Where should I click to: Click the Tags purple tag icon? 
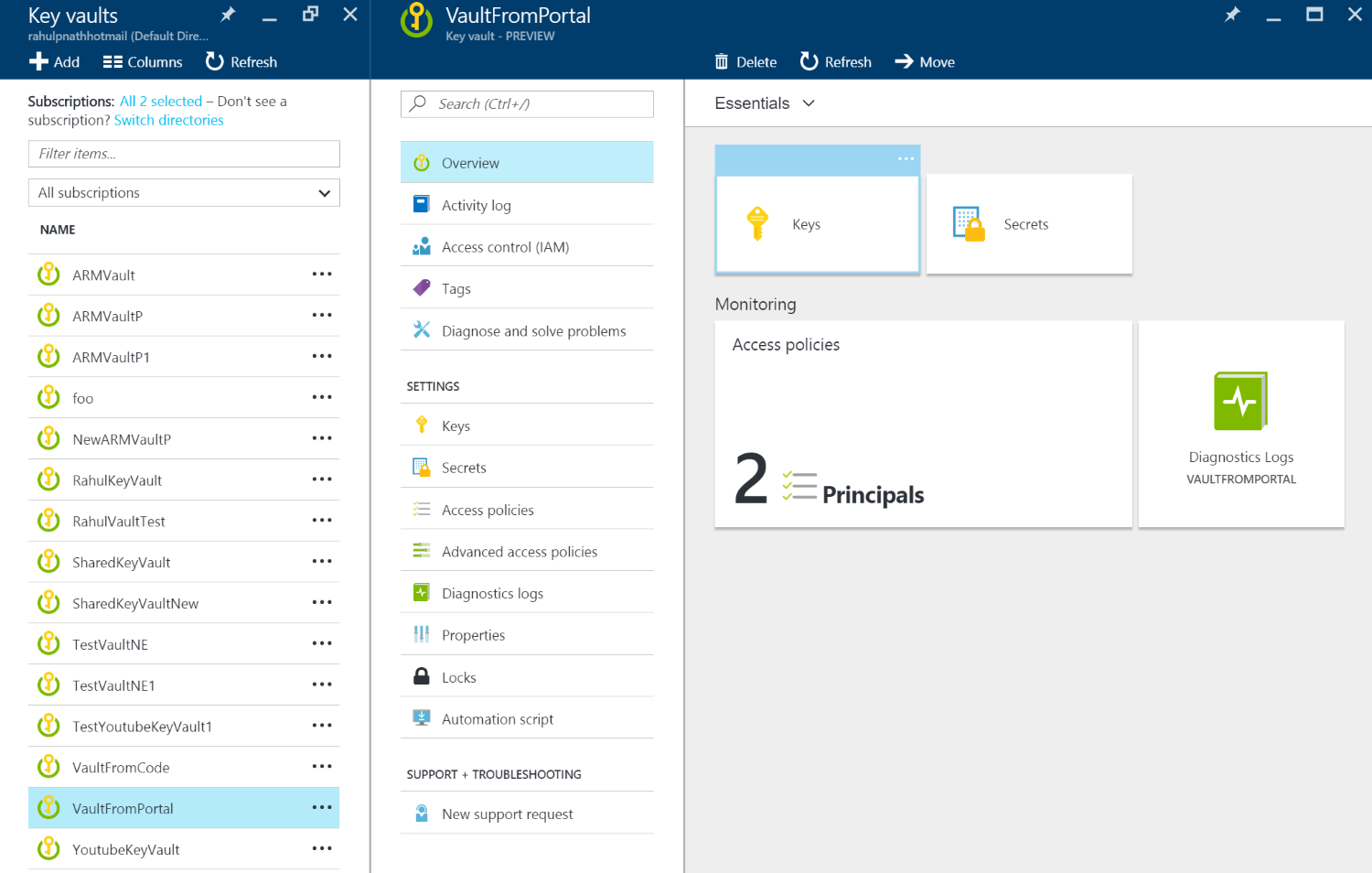pyautogui.click(x=422, y=287)
